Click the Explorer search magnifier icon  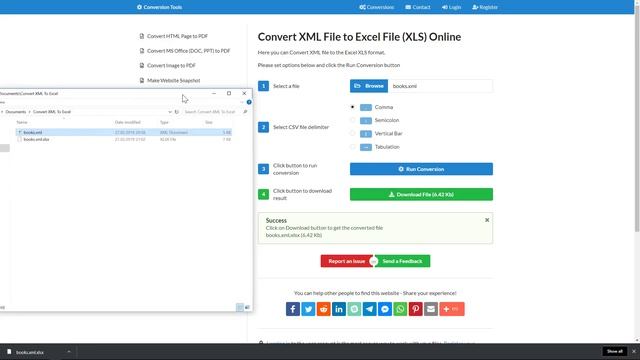pyautogui.click(x=245, y=111)
